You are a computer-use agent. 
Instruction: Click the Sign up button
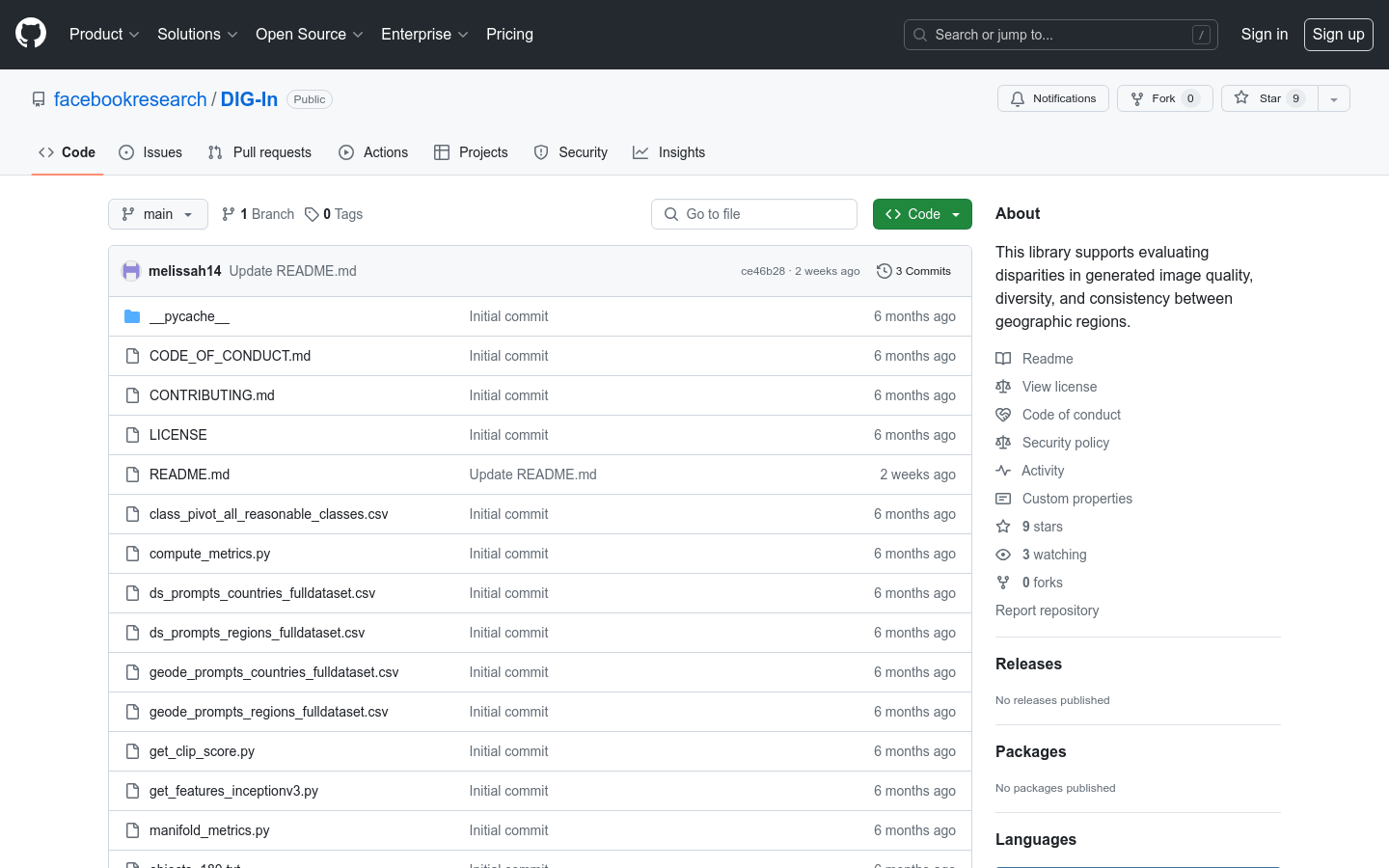tap(1338, 35)
